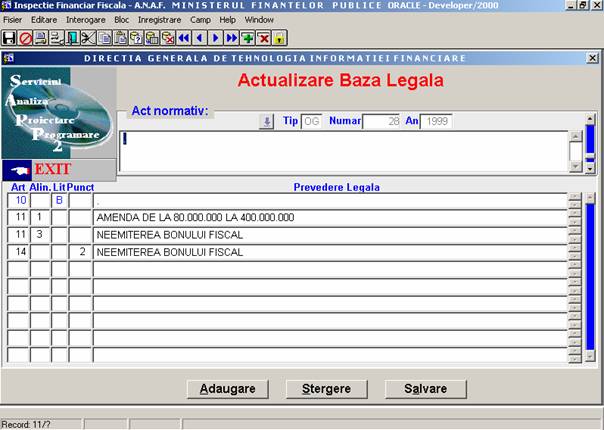604x430 pixels.
Task: Click the red X delete record icon
Action: pyautogui.click(x=263, y=38)
